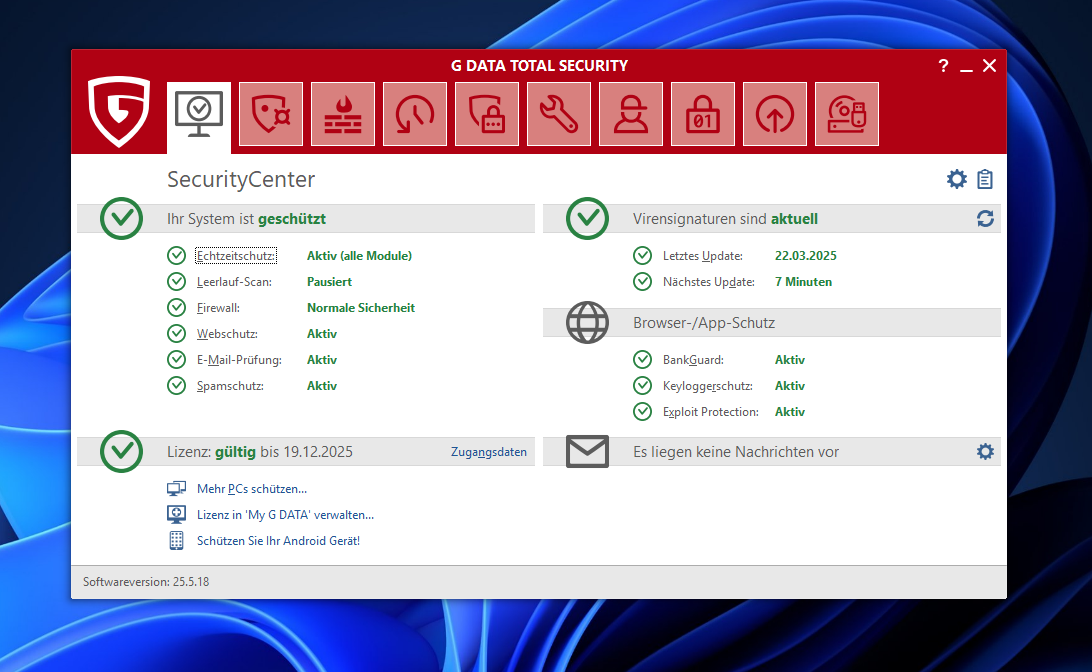Click the check icon next to Spamschutz

pyautogui.click(x=176, y=385)
